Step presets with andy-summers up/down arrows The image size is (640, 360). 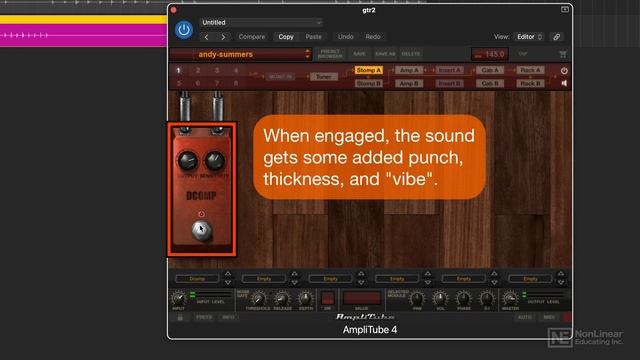[307, 54]
